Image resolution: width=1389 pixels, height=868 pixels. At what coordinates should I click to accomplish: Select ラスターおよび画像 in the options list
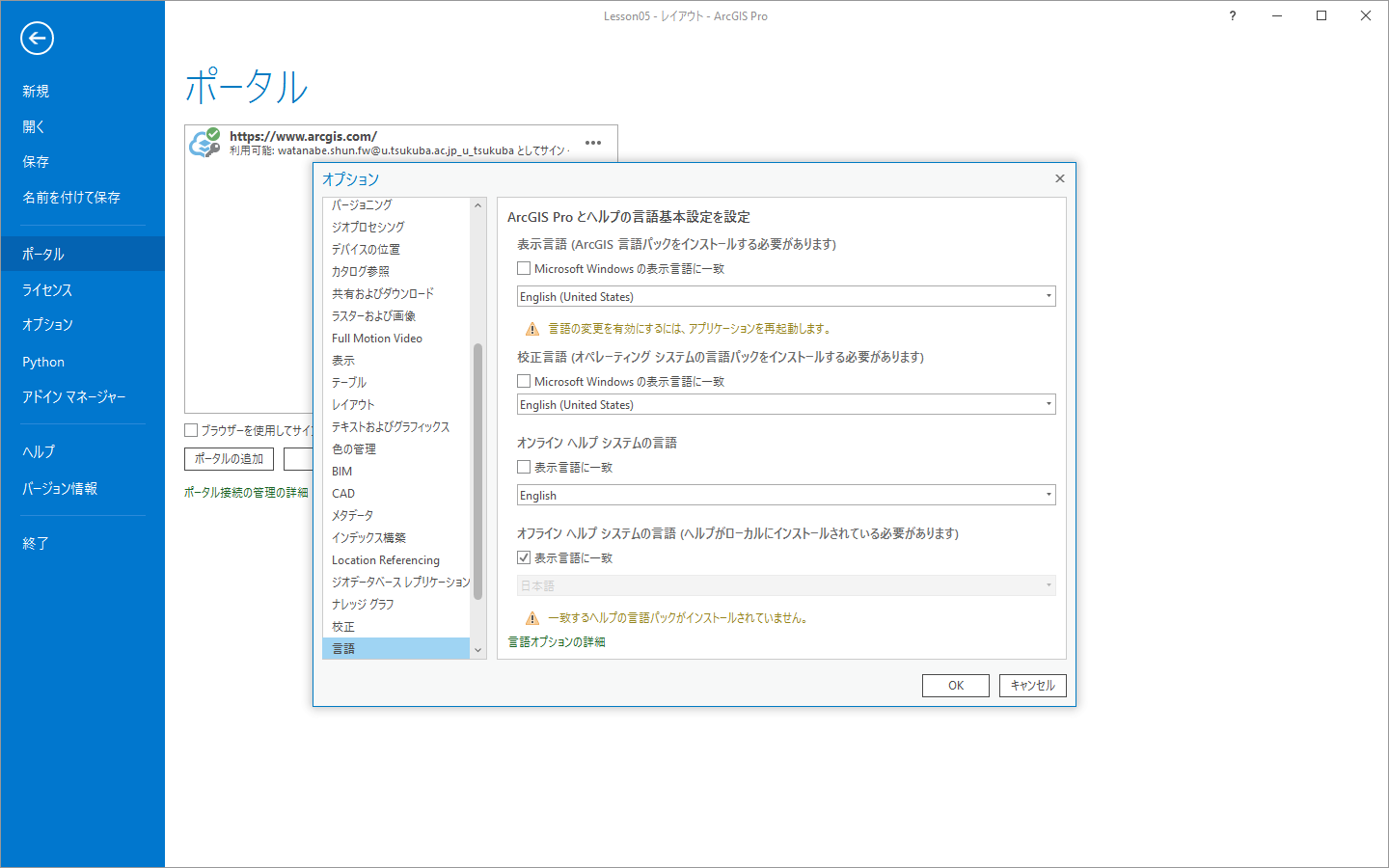coord(396,315)
